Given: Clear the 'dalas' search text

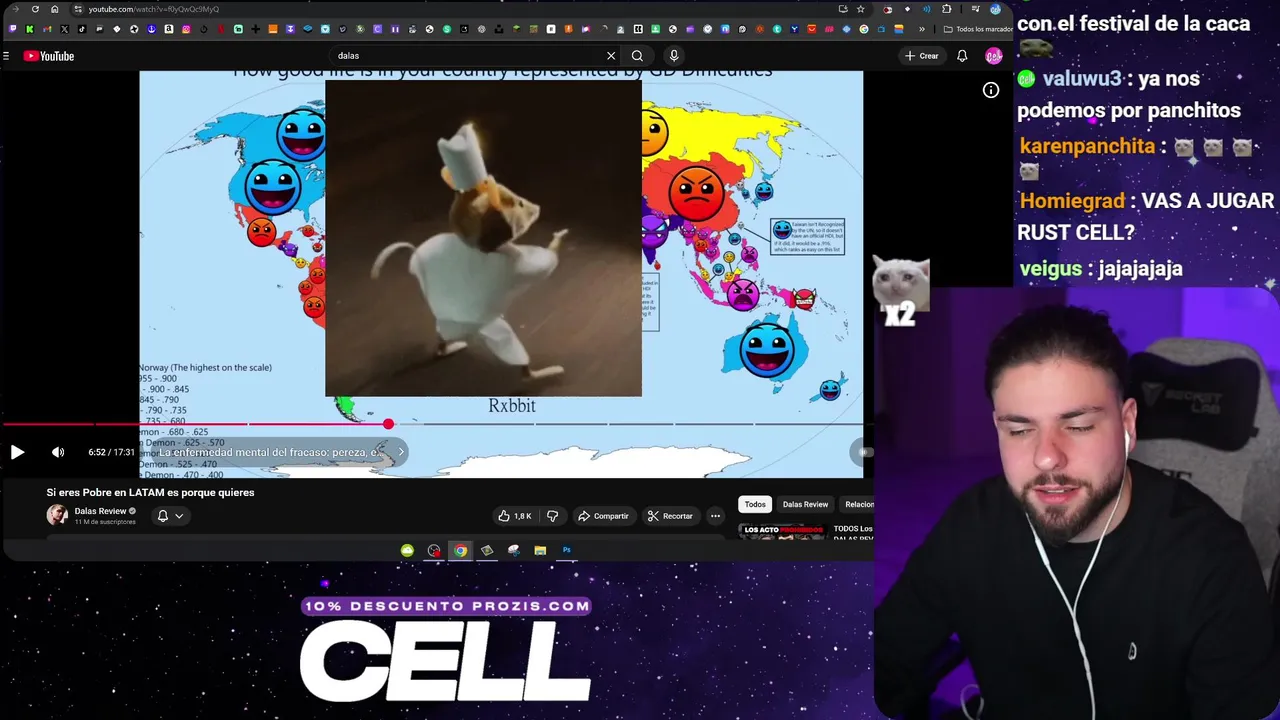Looking at the screenshot, I should (x=611, y=56).
